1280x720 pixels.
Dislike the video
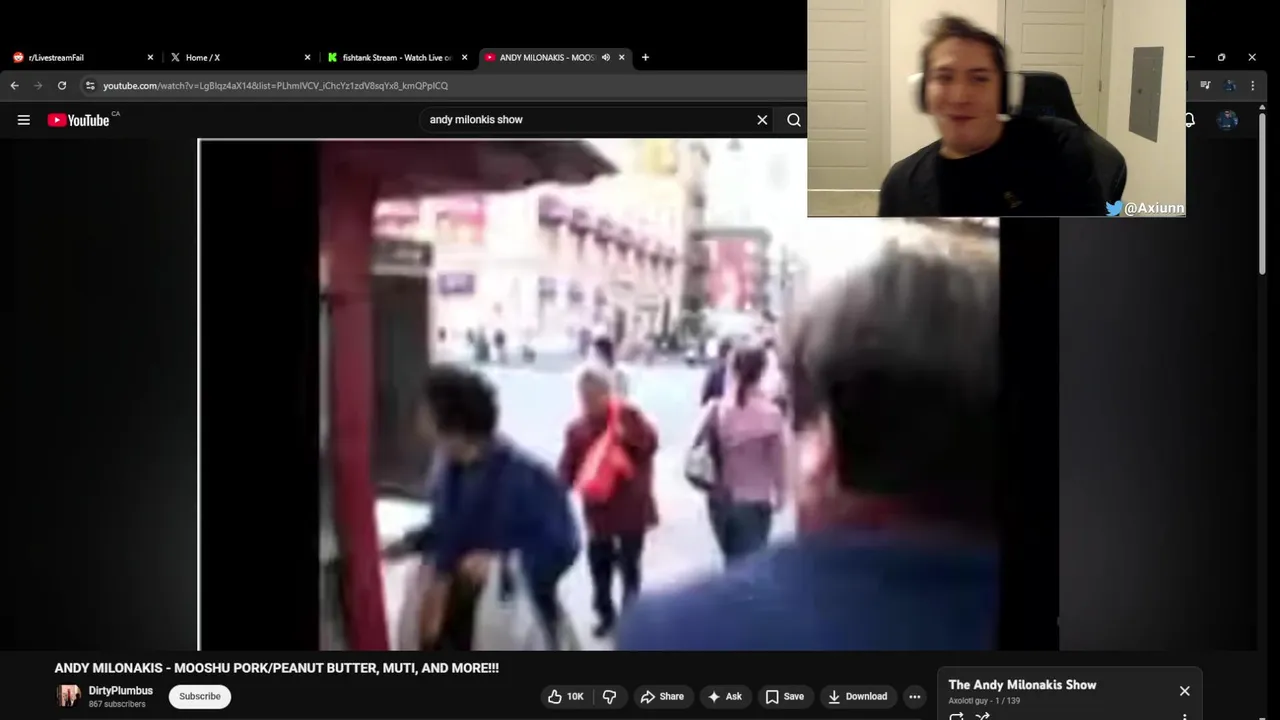610,697
